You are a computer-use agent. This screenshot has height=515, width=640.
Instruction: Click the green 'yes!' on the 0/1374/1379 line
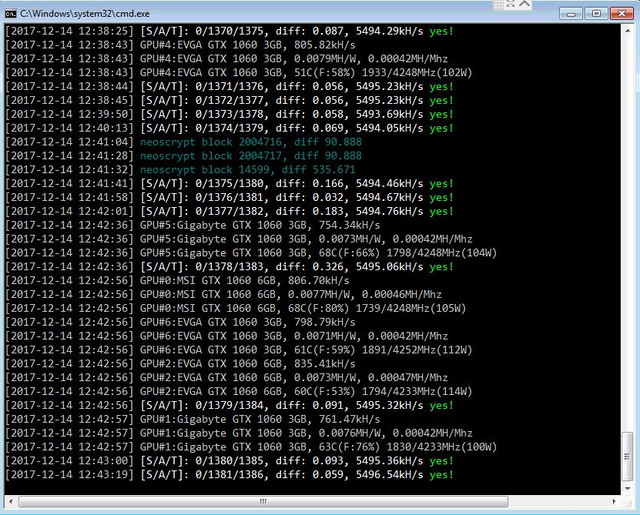pyautogui.click(x=442, y=128)
